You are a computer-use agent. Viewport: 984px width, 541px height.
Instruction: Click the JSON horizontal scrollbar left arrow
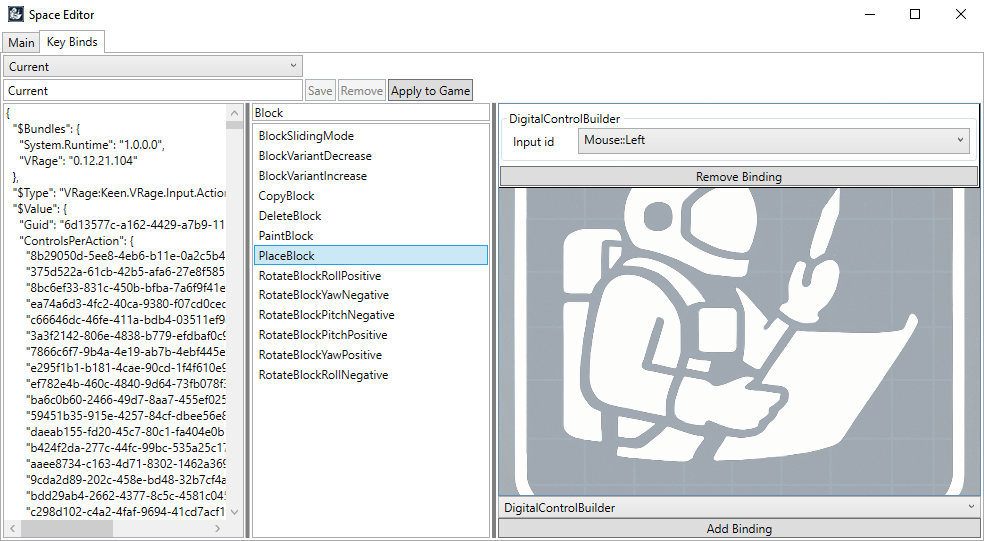pyautogui.click(x=11, y=528)
